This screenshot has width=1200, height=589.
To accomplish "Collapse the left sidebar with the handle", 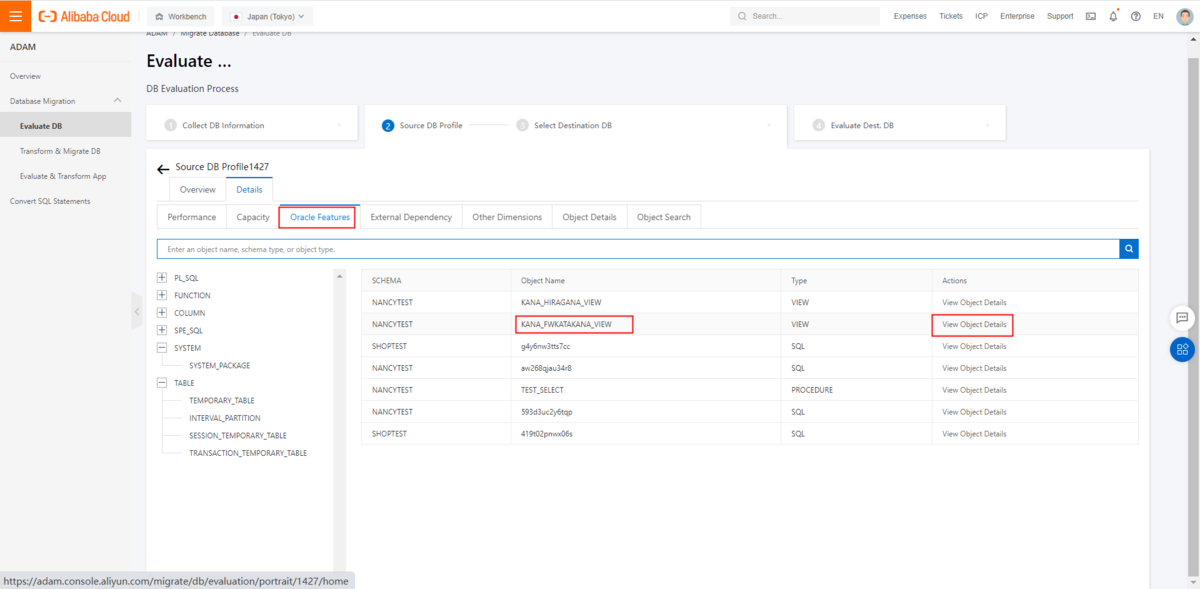I will click(136, 311).
